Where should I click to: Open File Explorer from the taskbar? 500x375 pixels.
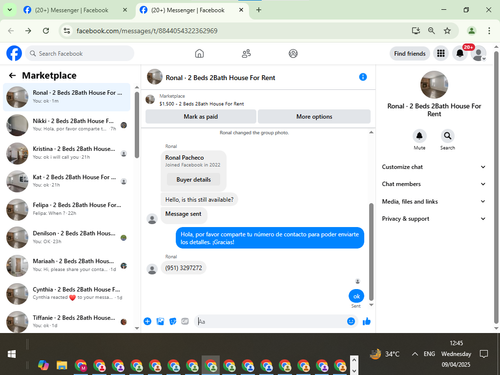[62, 365]
